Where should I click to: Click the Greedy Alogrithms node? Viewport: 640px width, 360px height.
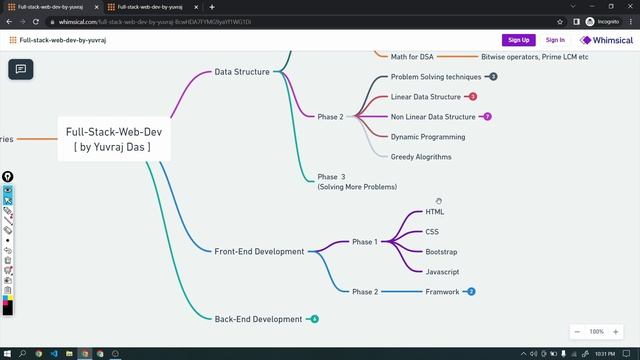click(421, 157)
